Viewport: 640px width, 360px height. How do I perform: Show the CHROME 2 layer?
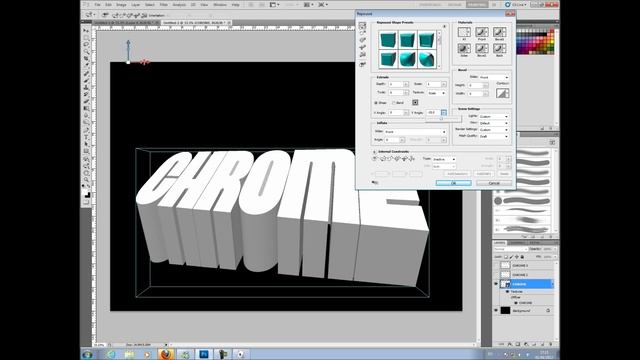click(496, 275)
